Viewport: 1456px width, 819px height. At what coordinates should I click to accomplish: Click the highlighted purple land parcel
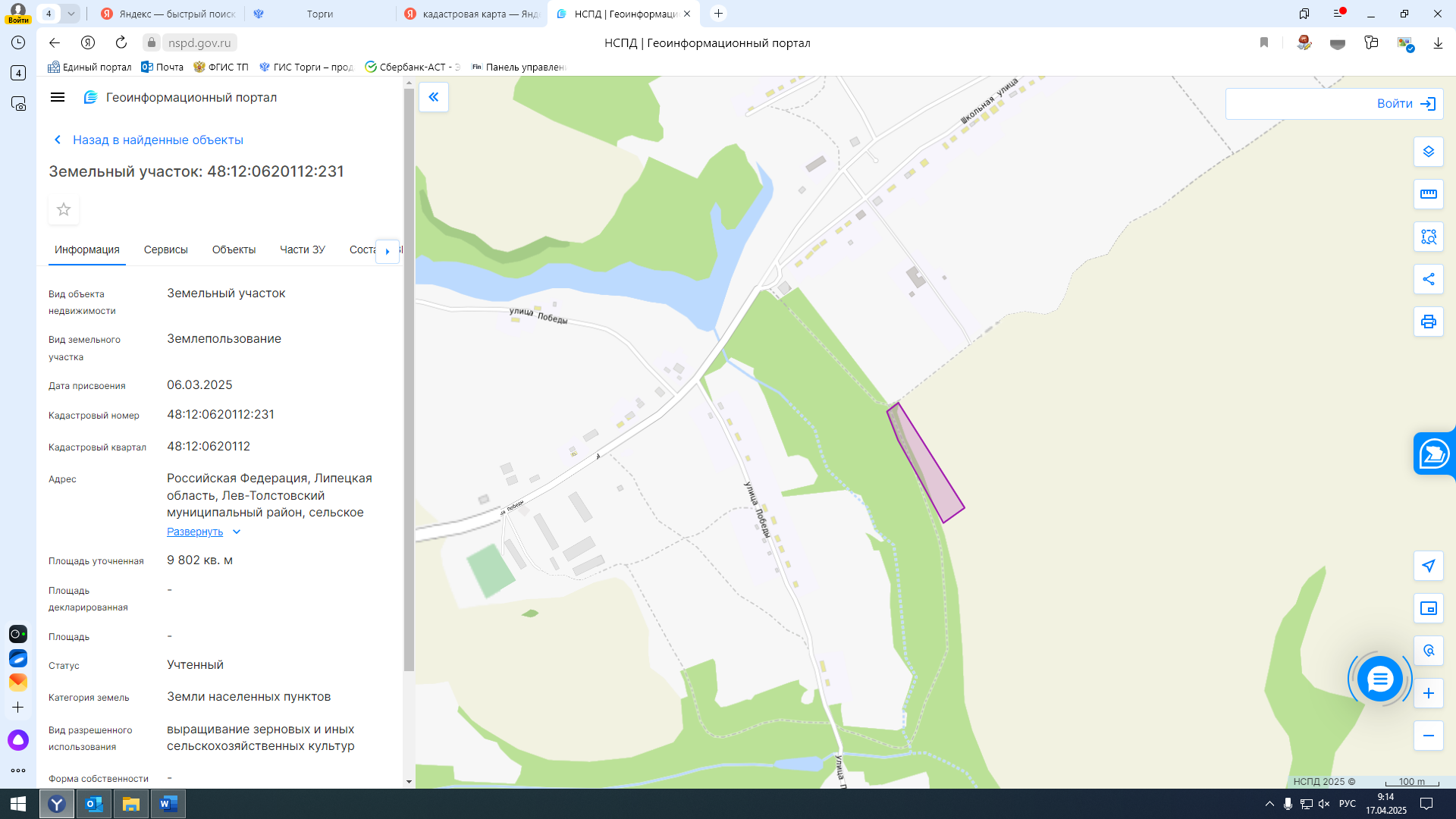(927, 463)
